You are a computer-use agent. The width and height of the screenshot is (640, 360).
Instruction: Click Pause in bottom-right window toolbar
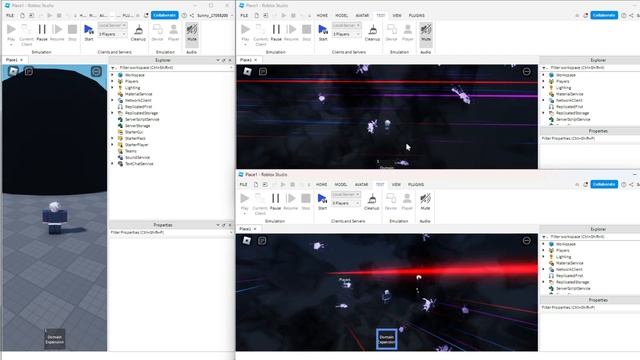(276, 201)
